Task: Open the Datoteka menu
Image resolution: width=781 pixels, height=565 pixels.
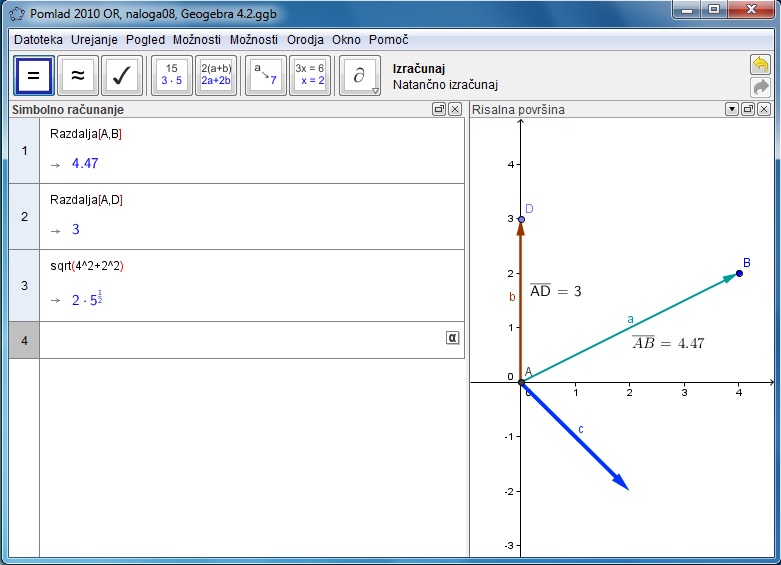Action: [38, 40]
